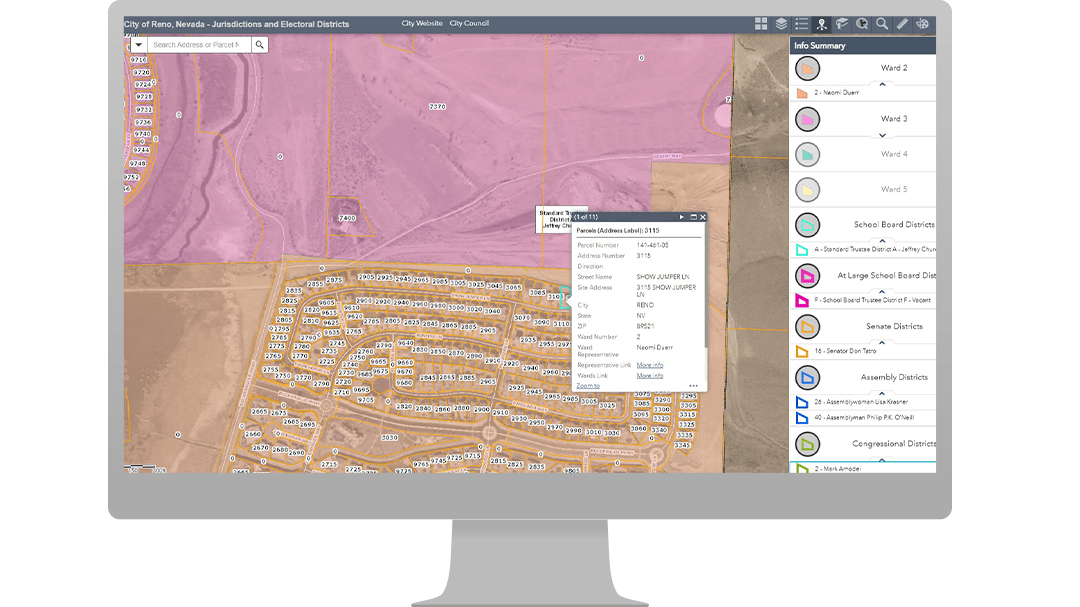Open the Measurement ruler tool
This screenshot has height=607, width=1080.
(x=902, y=24)
